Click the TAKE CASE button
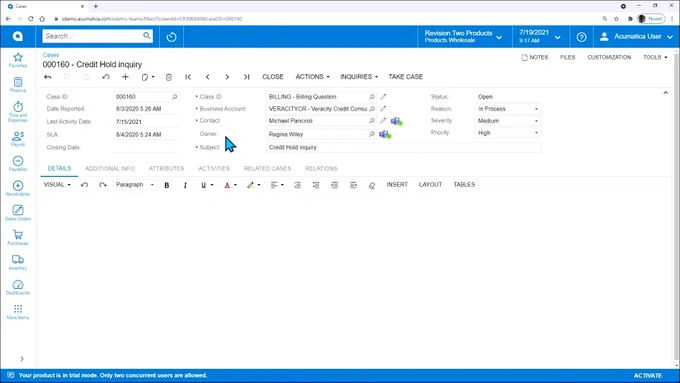The width and height of the screenshot is (680, 383). (405, 77)
